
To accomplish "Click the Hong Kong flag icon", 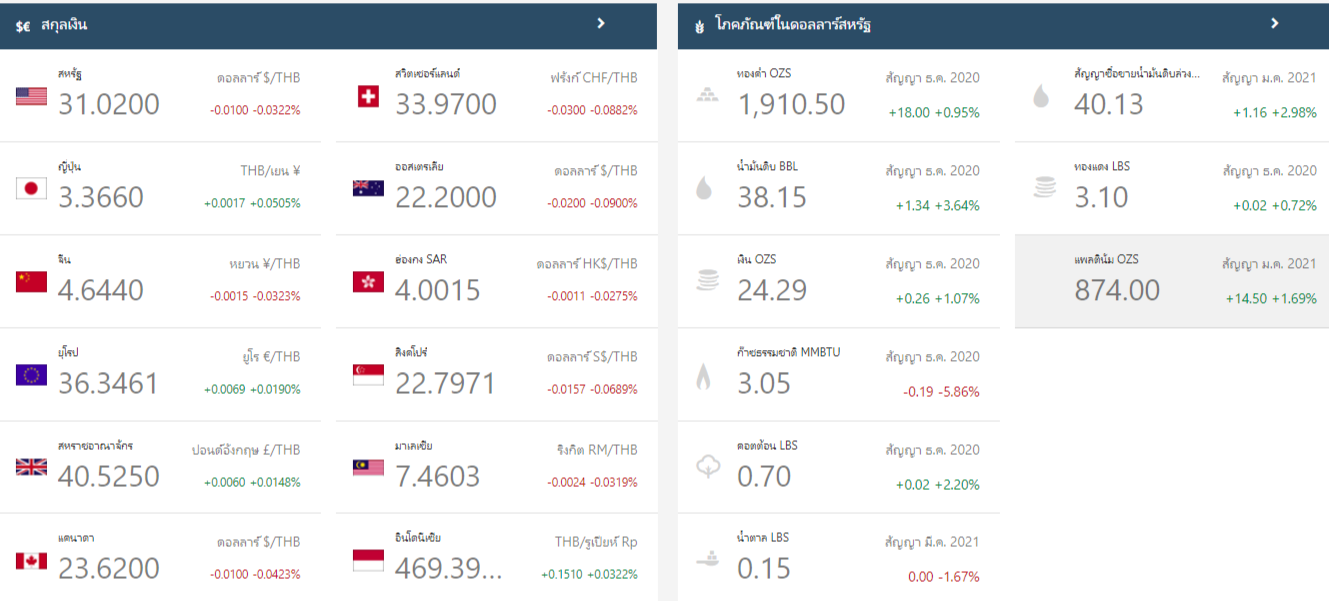I will 368,282.
